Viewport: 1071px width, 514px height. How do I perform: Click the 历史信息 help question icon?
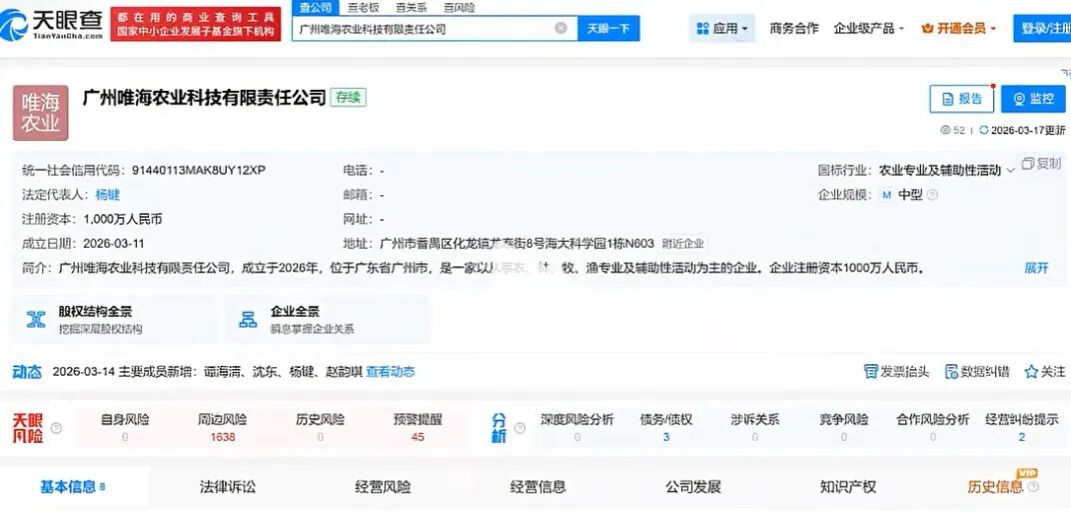[x=1033, y=487]
